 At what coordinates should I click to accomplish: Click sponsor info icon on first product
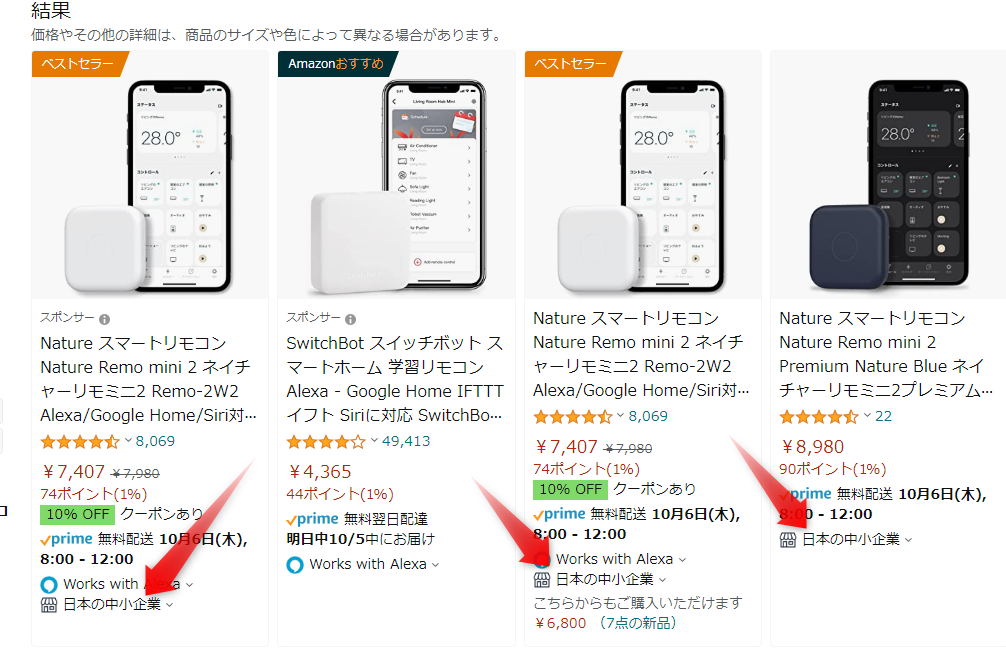point(105,319)
